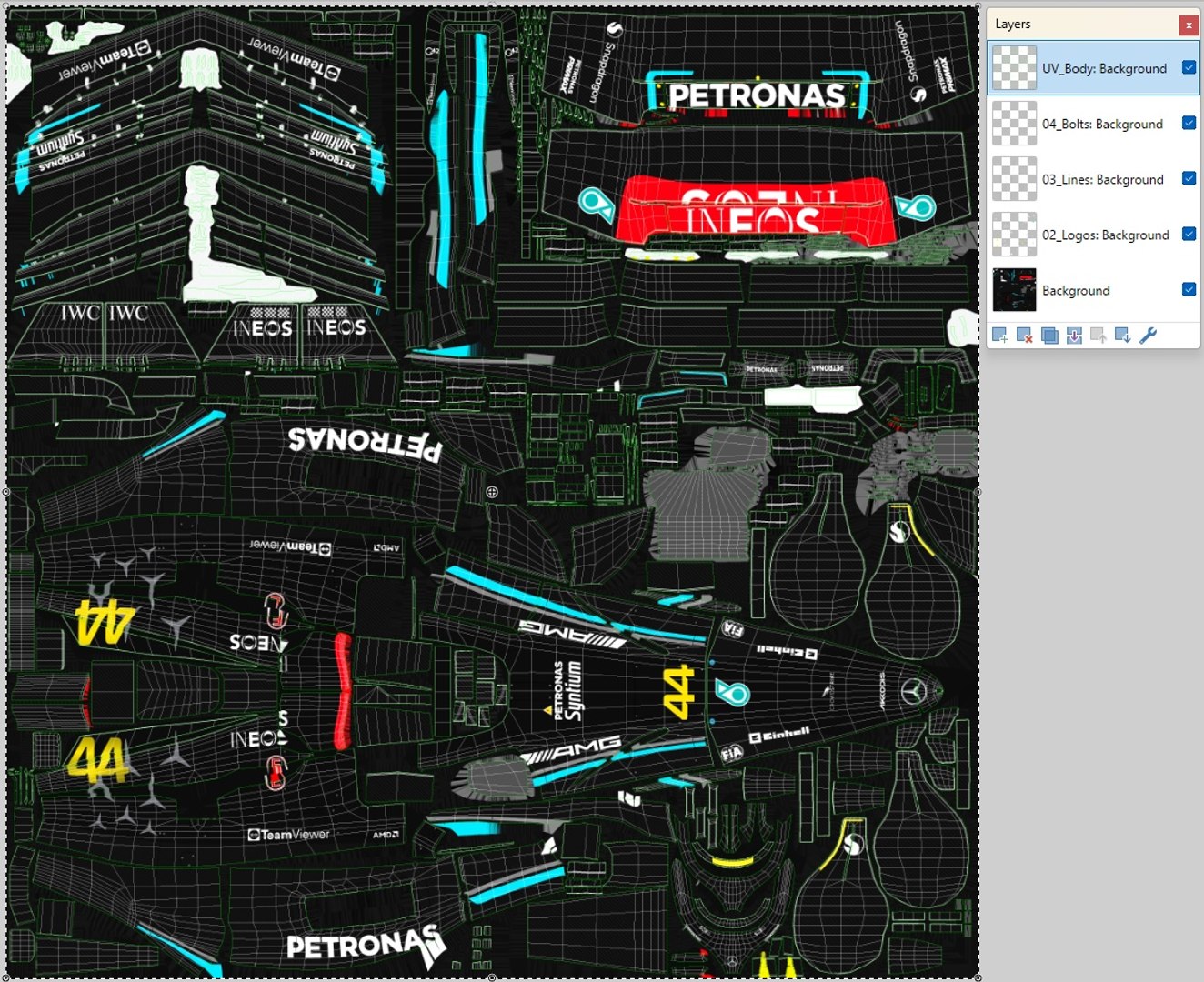The width and height of the screenshot is (1204, 982).
Task: Click the Duplicate Layer icon
Action: tap(1049, 336)
